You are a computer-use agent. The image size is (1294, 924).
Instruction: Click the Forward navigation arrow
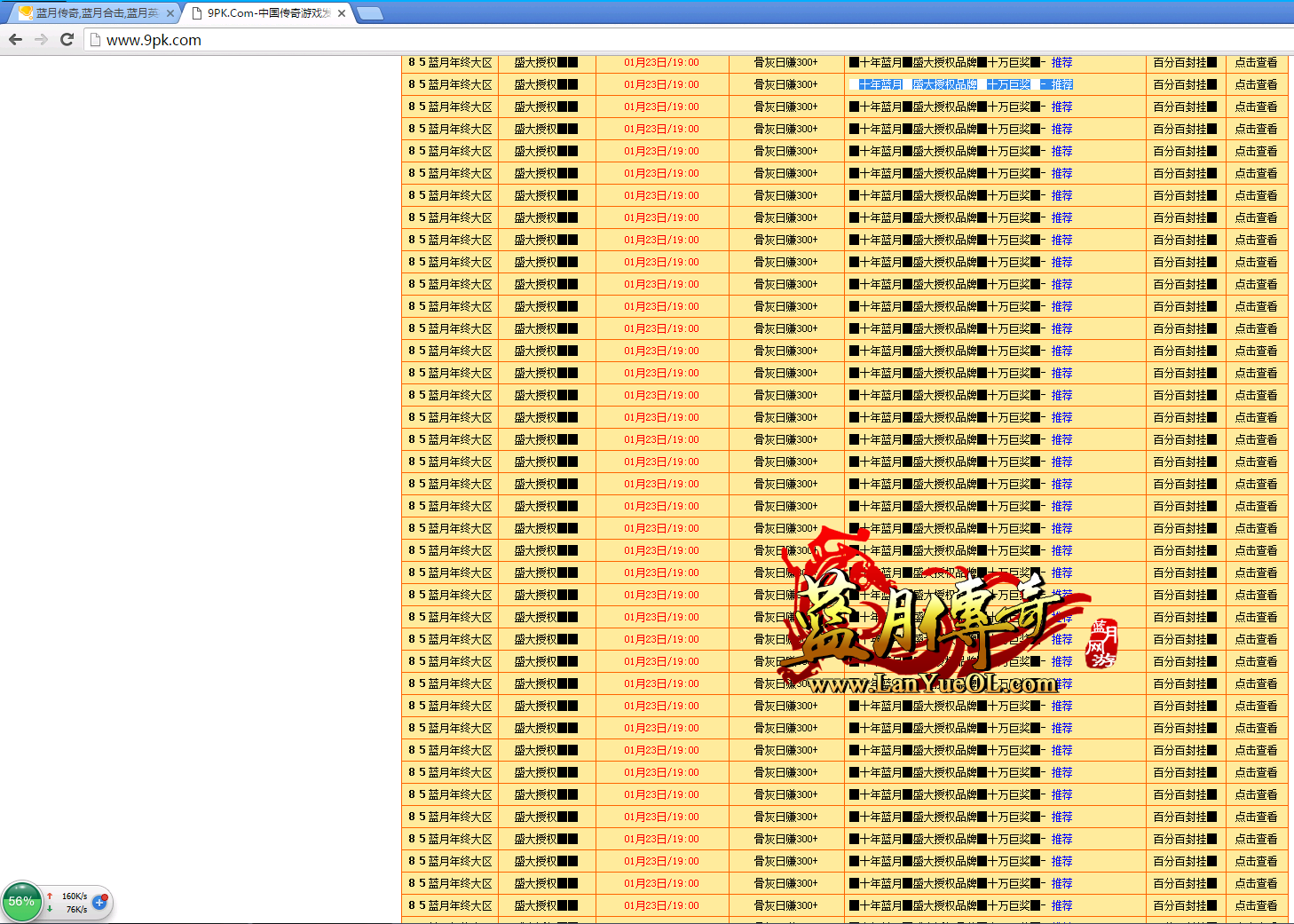pyautogui.click(x=41, y=39)
